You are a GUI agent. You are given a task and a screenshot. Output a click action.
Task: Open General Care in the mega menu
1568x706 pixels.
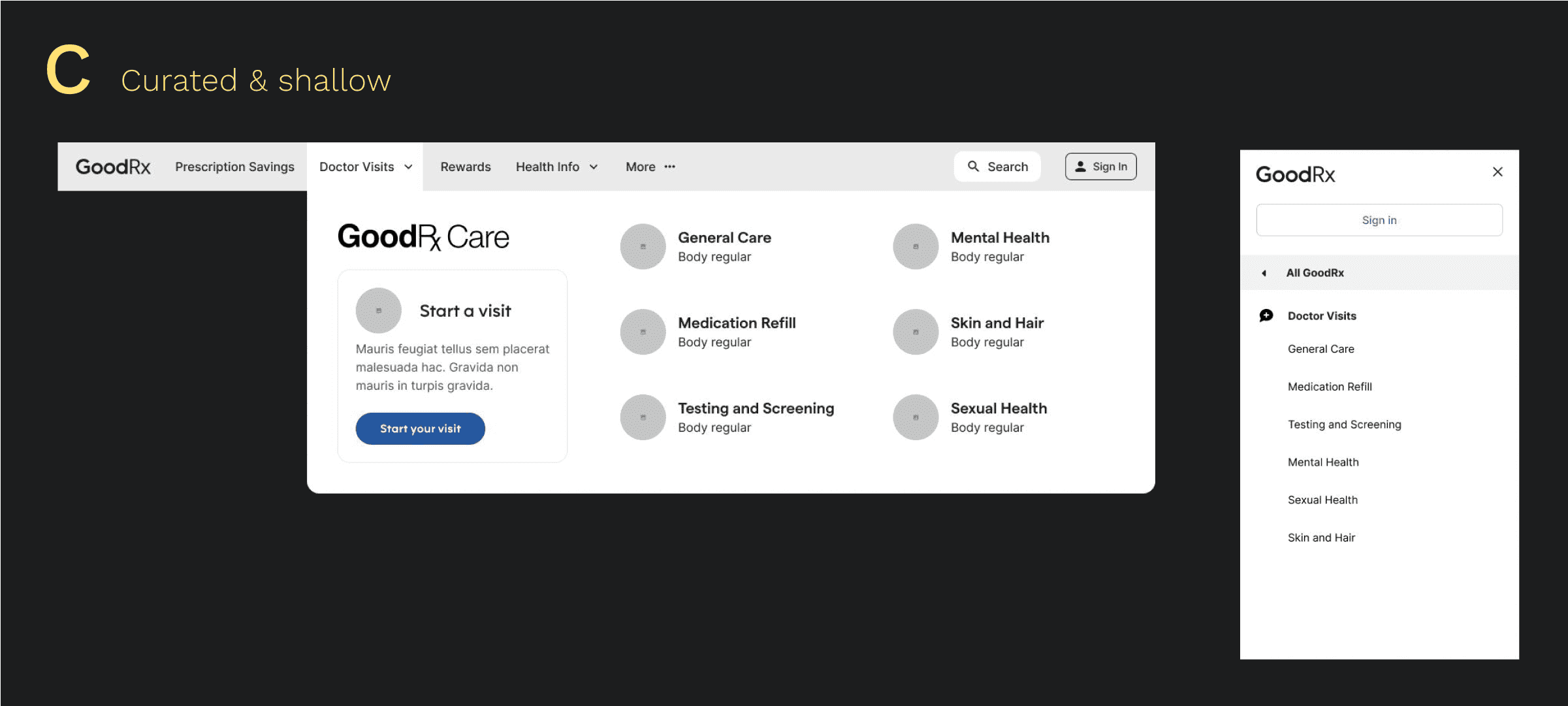click(724, 238)
